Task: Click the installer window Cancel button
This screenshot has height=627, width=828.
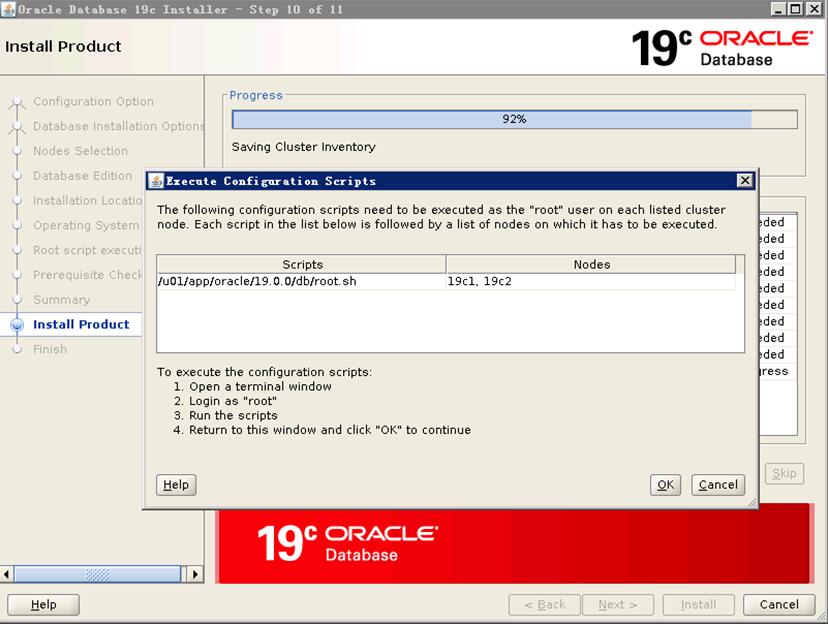Action: (779, 604)
